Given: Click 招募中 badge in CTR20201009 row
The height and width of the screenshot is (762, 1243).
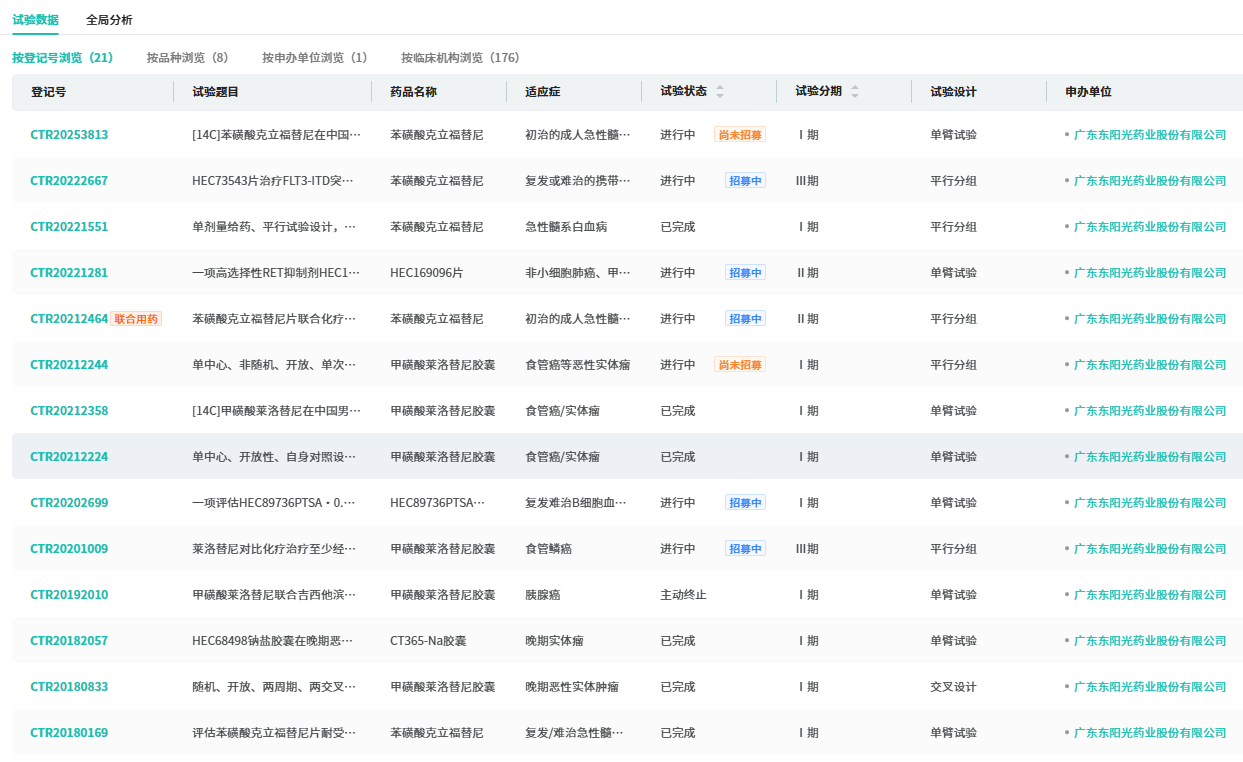Looking at the screenshot, I should [745, 549].
